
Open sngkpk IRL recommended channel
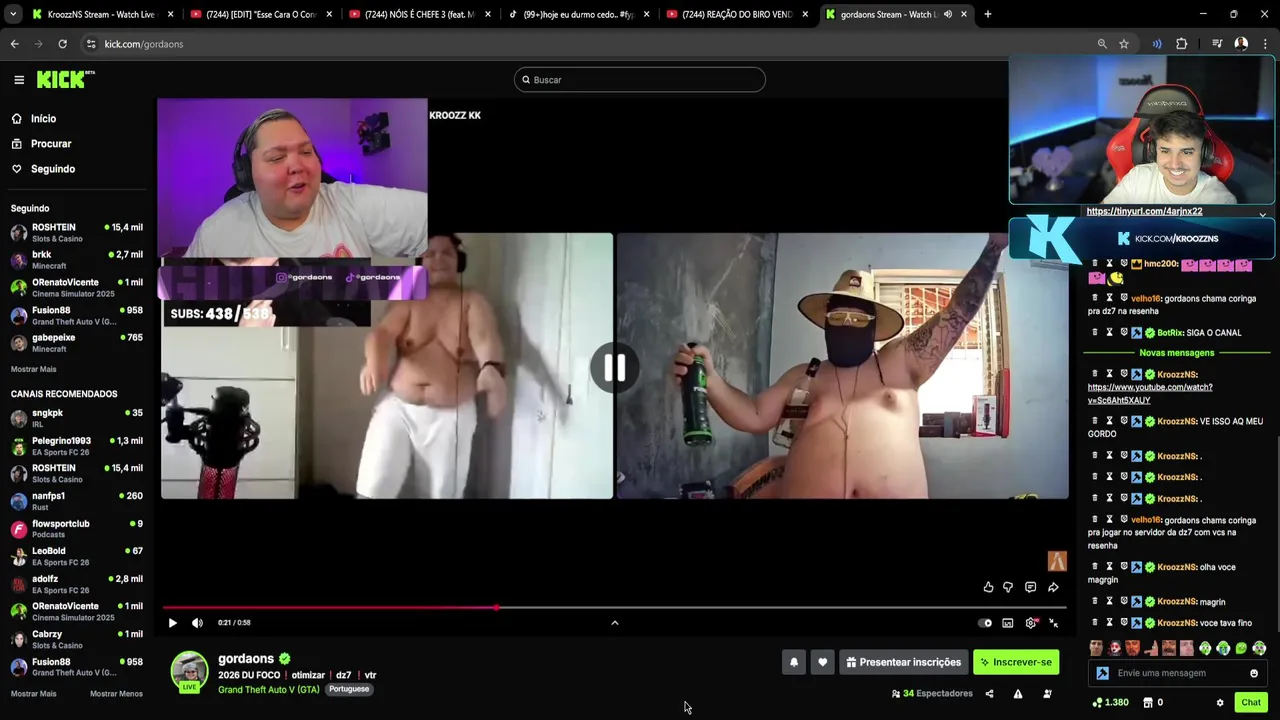tap(78, 418)
